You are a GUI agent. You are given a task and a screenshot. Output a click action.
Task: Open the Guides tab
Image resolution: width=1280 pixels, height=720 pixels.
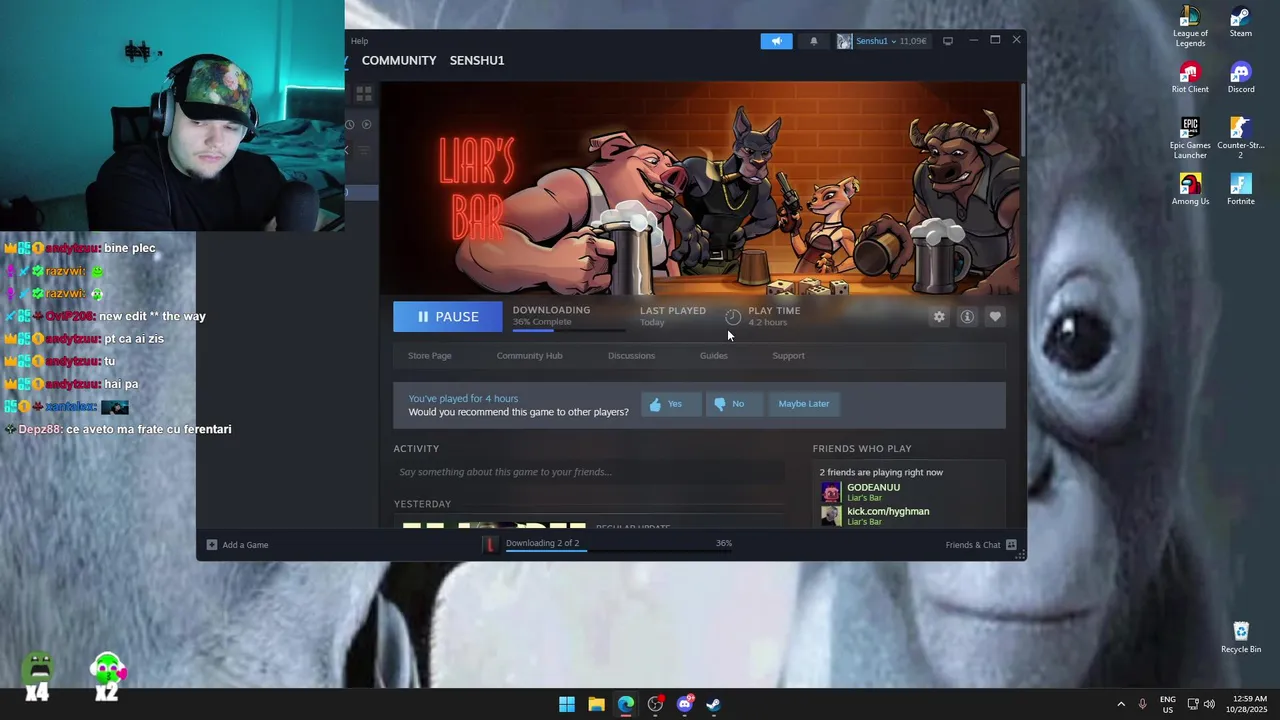click(714, 356)
